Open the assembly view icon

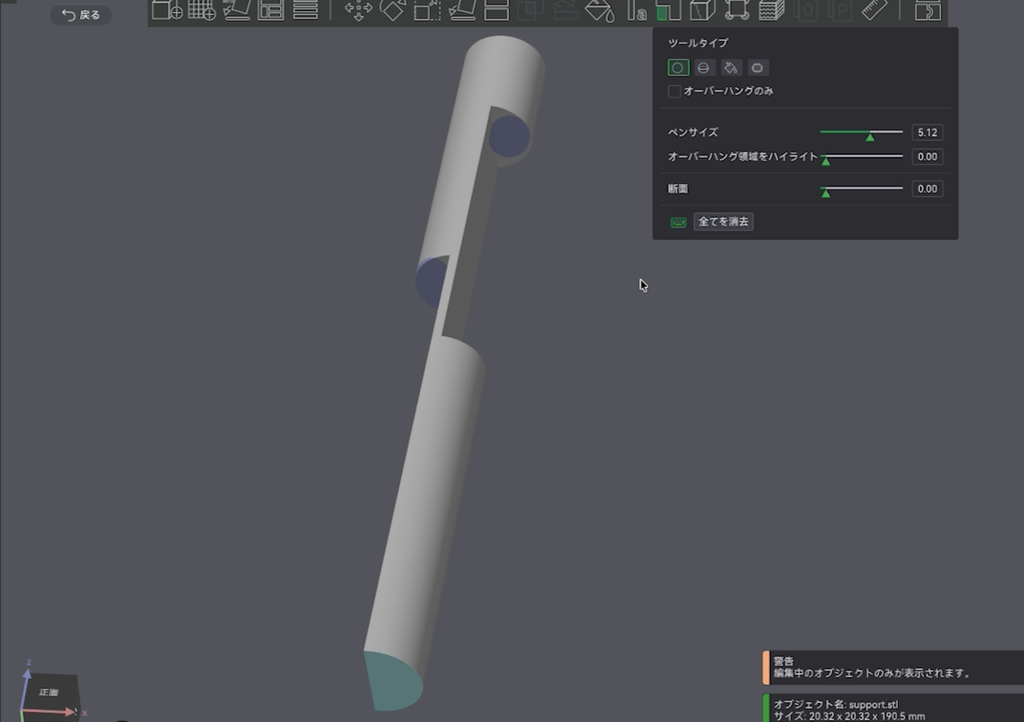coord(927,10)
